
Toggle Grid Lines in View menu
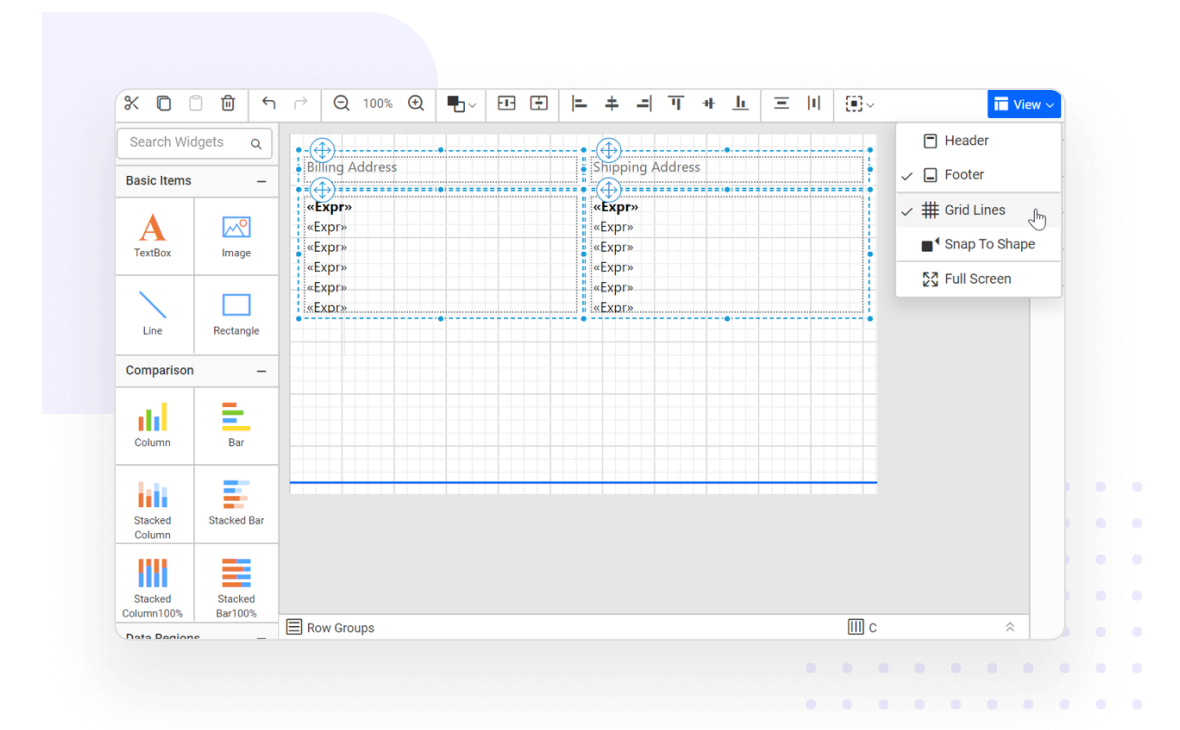(x=978, y=210)
